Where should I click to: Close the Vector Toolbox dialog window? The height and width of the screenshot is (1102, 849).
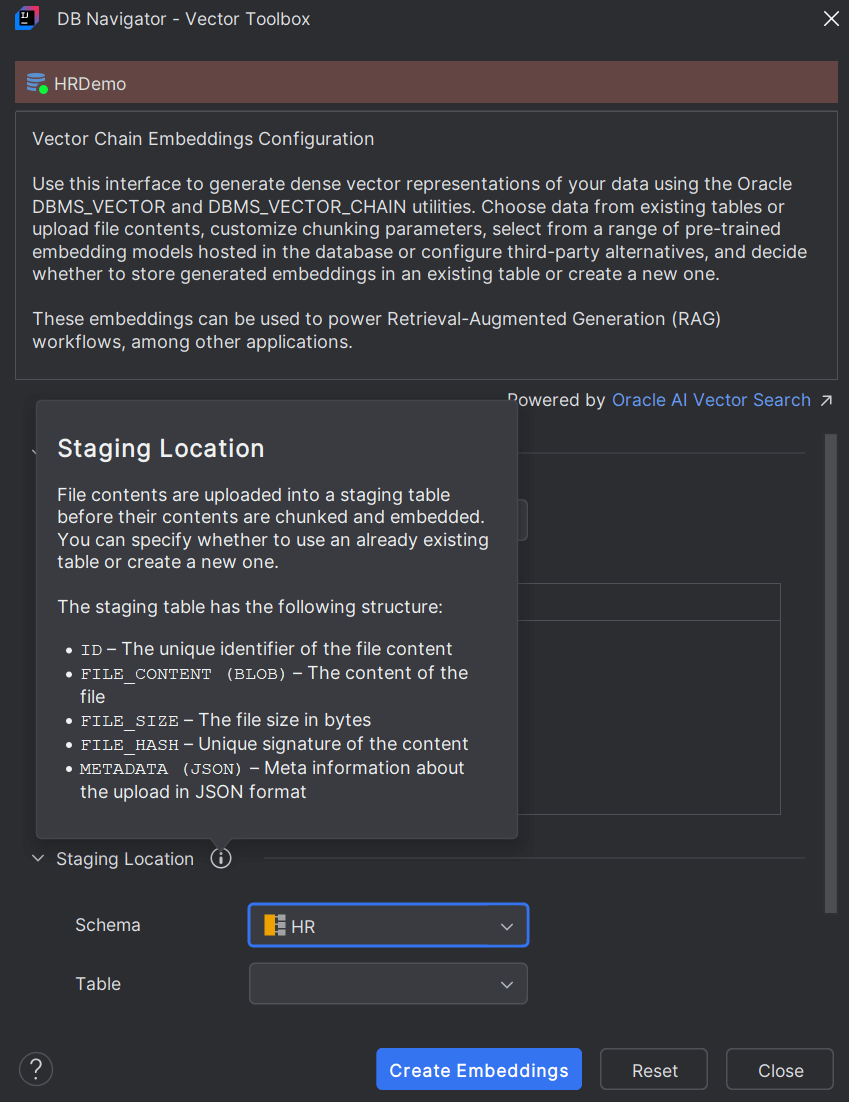[831, 19]
